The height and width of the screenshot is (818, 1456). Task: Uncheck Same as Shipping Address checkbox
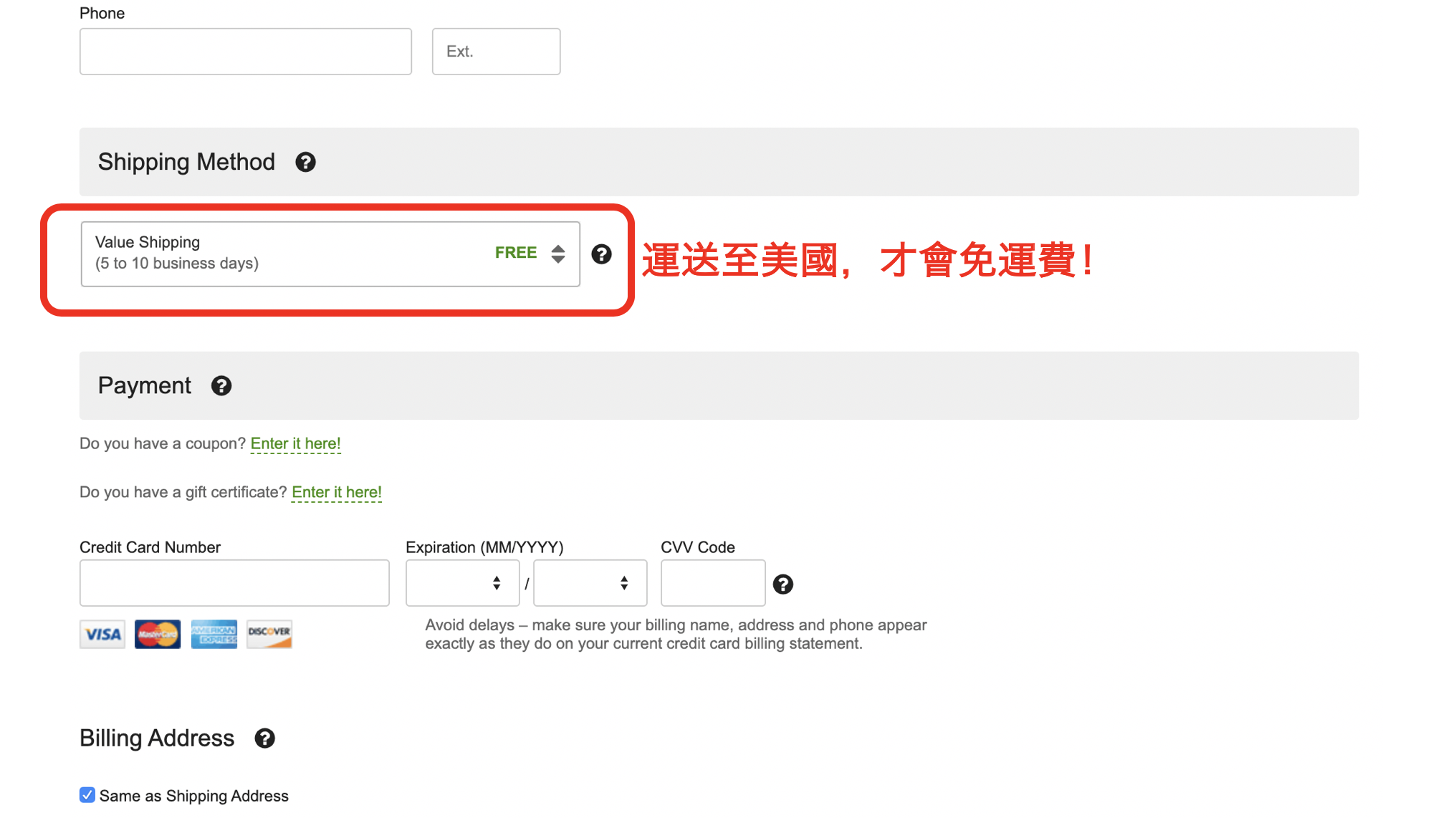pyautogui.click(x=87, y=795)
